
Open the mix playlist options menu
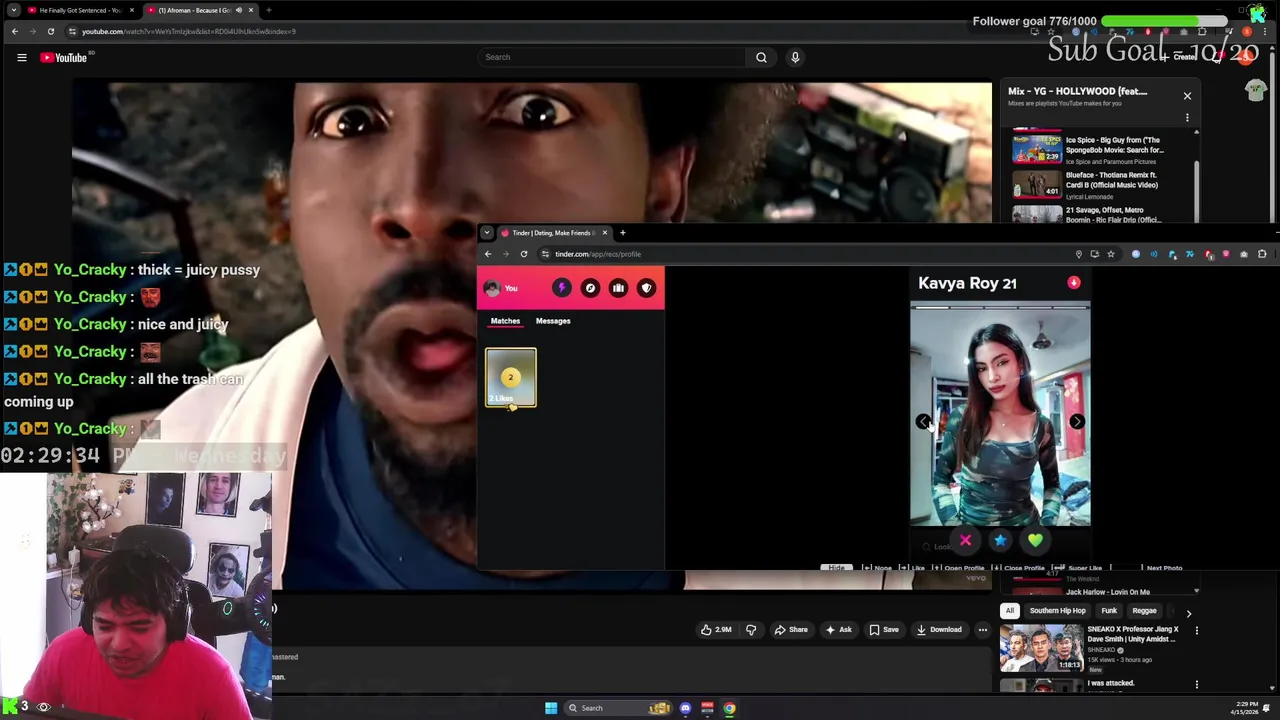tap(1187, 118)
